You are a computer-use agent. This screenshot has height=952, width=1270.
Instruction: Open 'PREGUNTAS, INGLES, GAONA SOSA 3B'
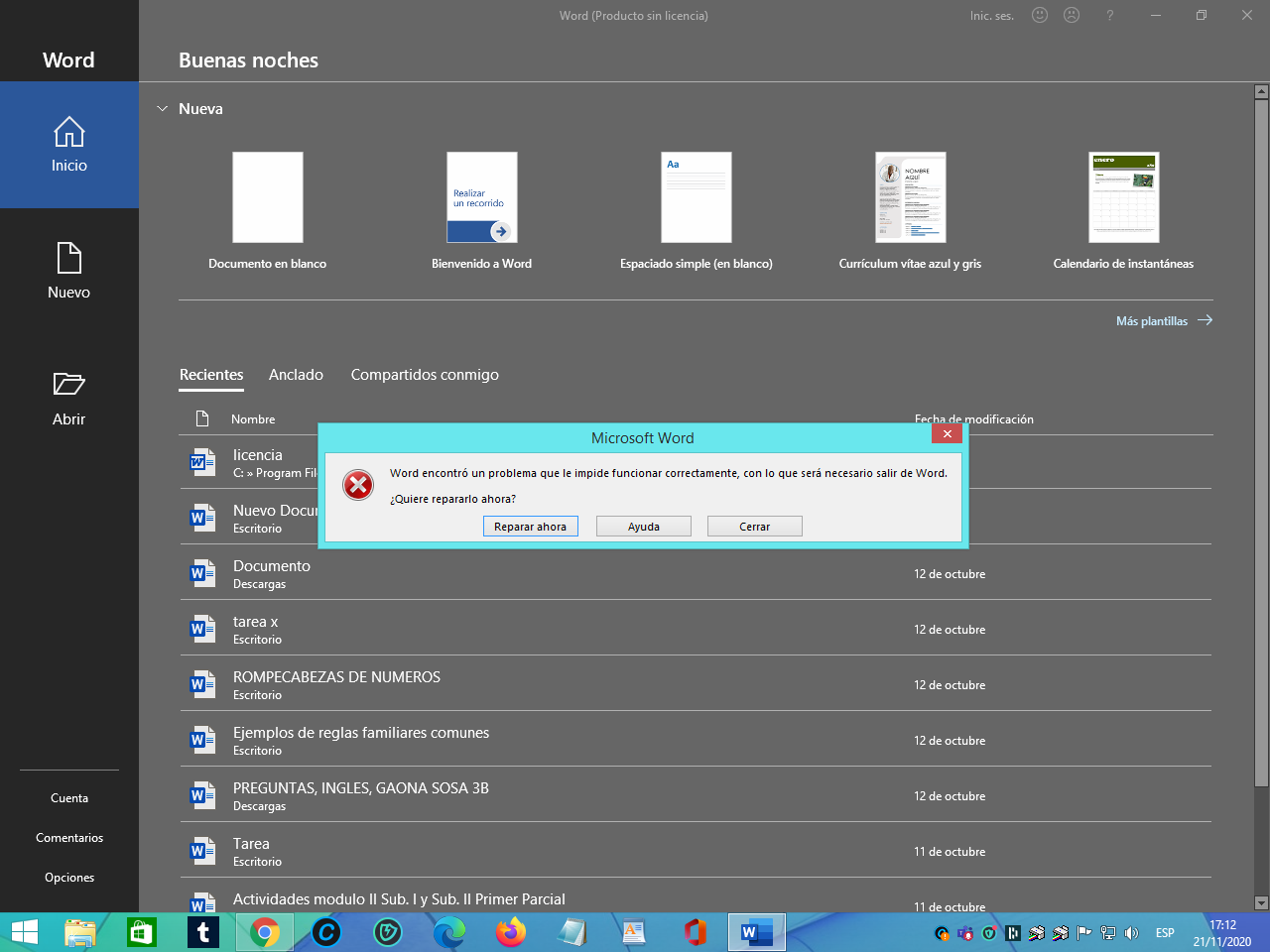click(696, 794)
